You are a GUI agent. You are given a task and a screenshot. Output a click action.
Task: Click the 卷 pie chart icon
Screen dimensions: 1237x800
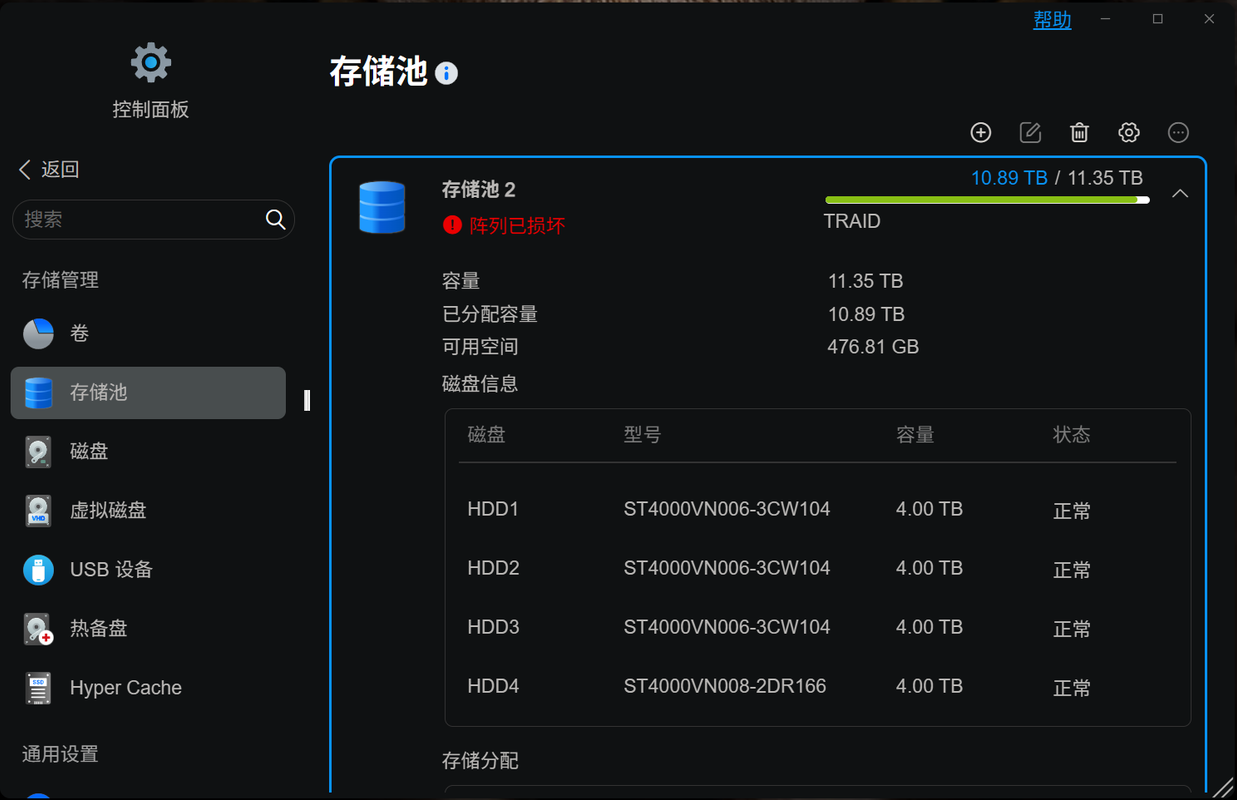point(38,333)
